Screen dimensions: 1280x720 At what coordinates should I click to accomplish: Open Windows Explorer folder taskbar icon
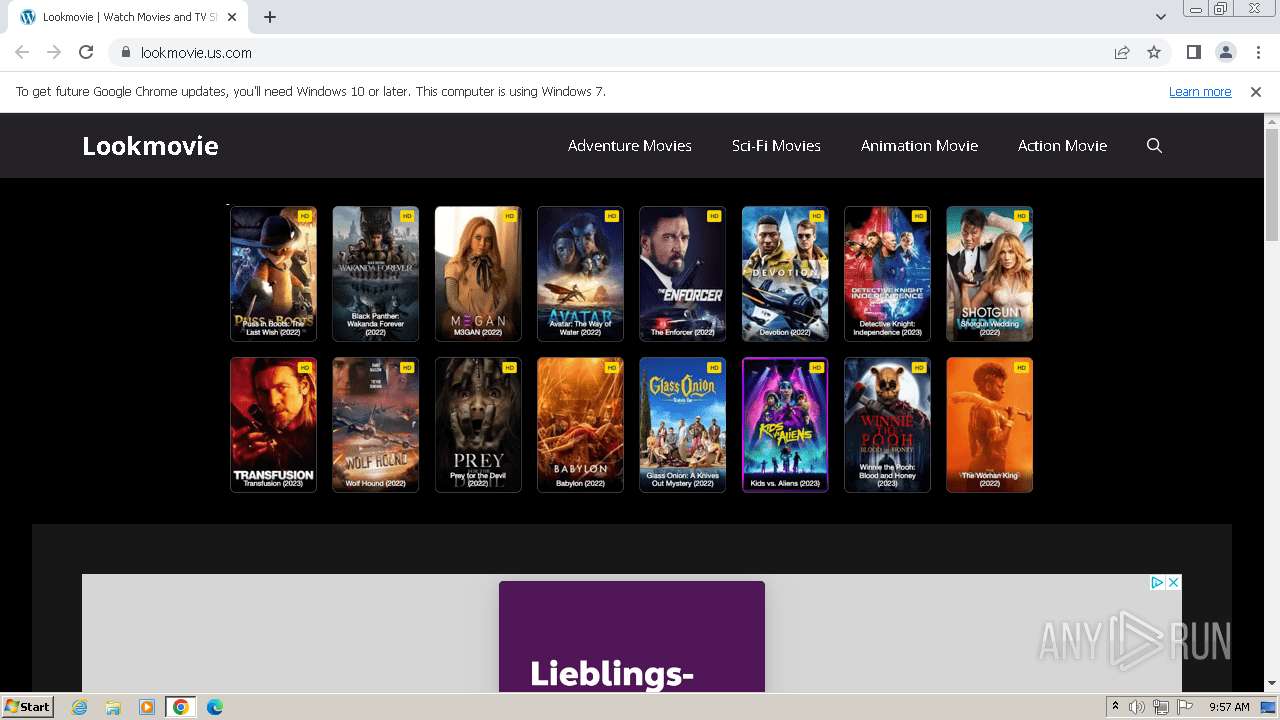(x=113, y=707)
